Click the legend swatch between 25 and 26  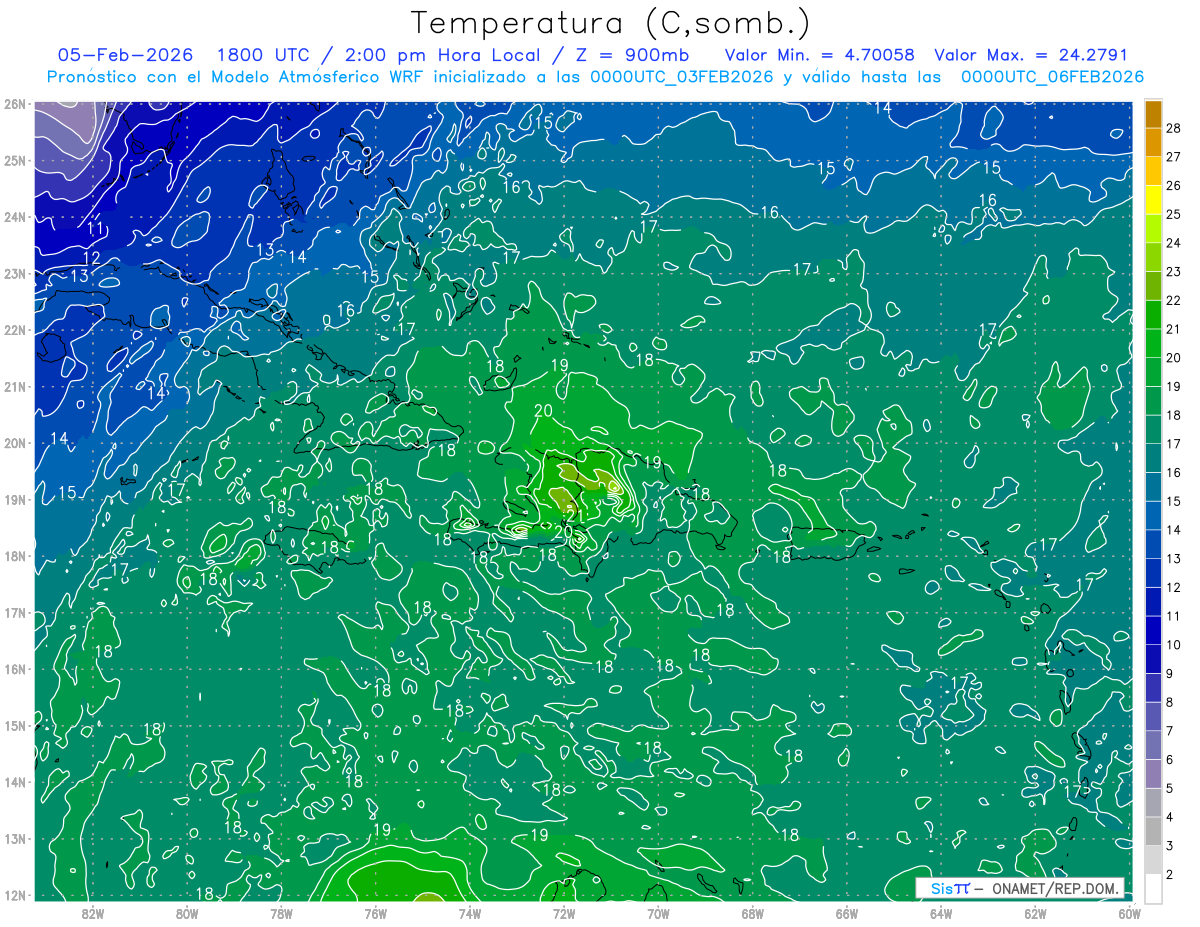coord(1153,200)
